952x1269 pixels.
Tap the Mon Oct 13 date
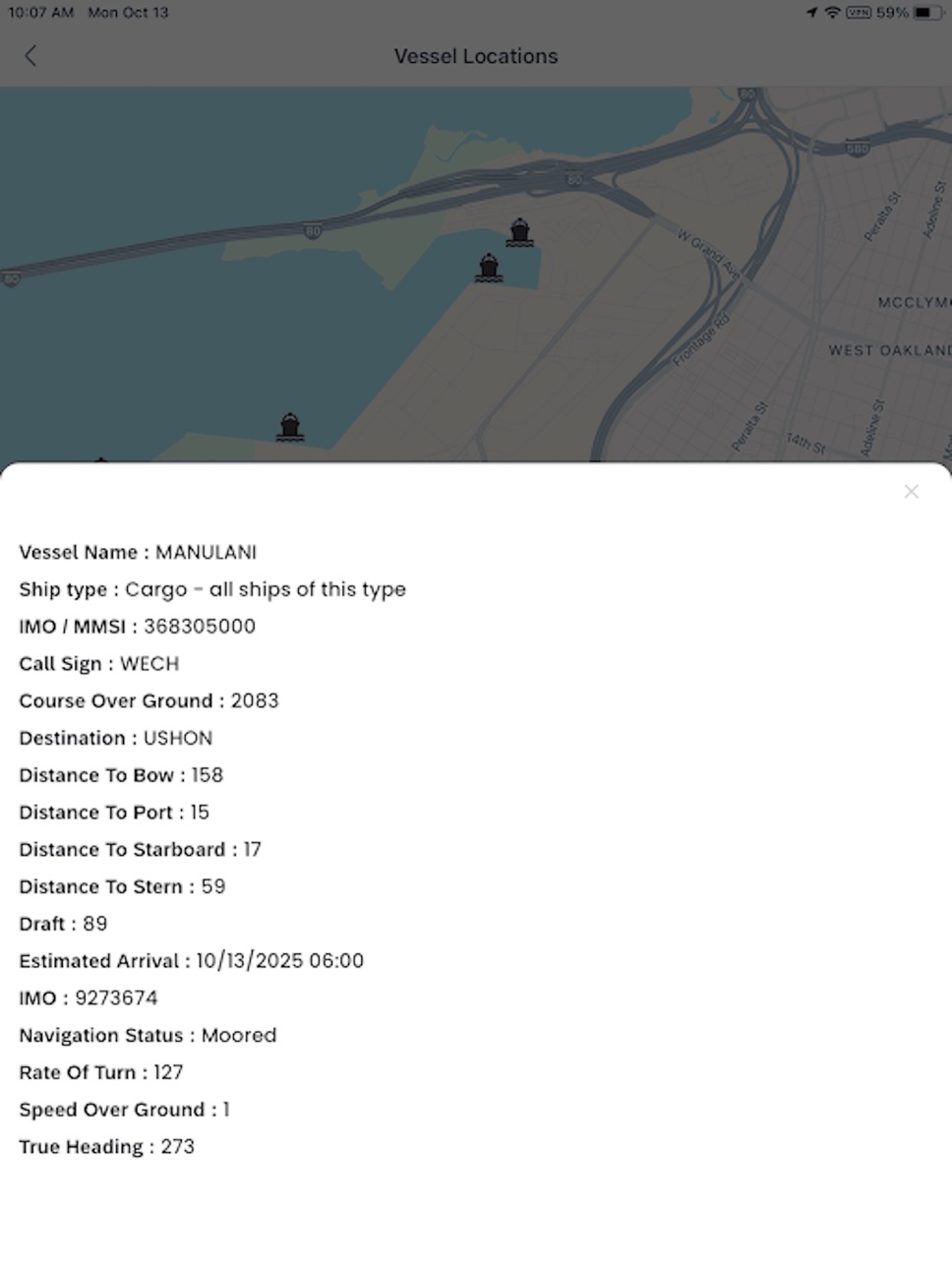pyautogui.click(x=128, y=13)
